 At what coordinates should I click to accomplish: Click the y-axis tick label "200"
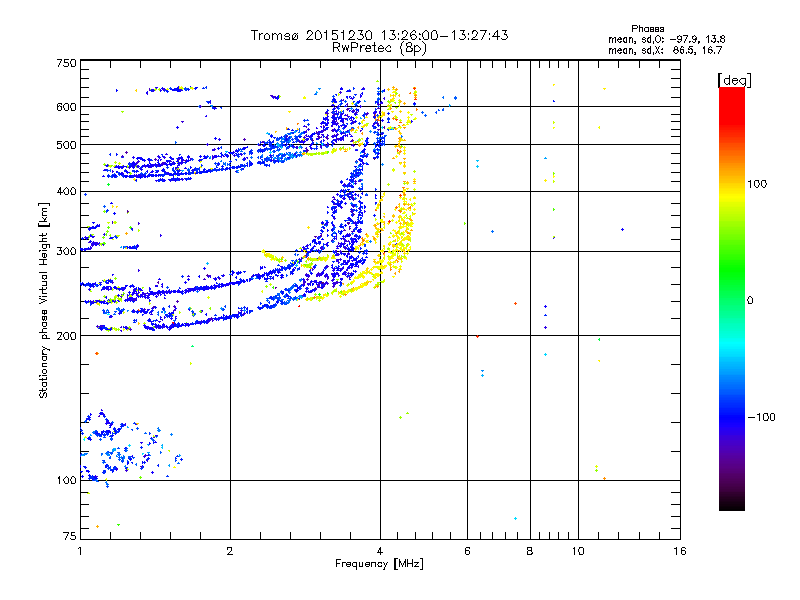(x=66, y=336)
